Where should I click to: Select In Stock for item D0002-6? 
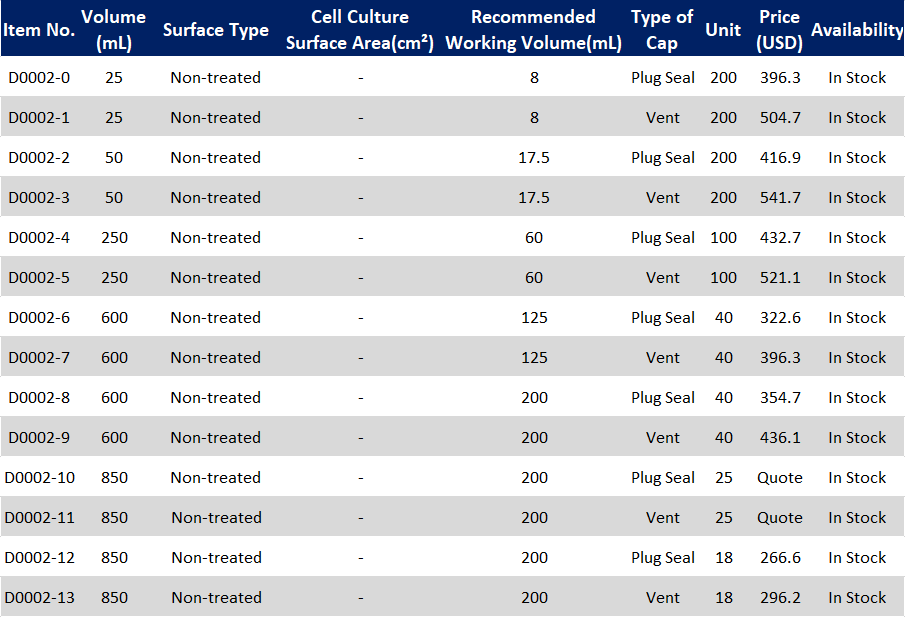pos(857,317)
